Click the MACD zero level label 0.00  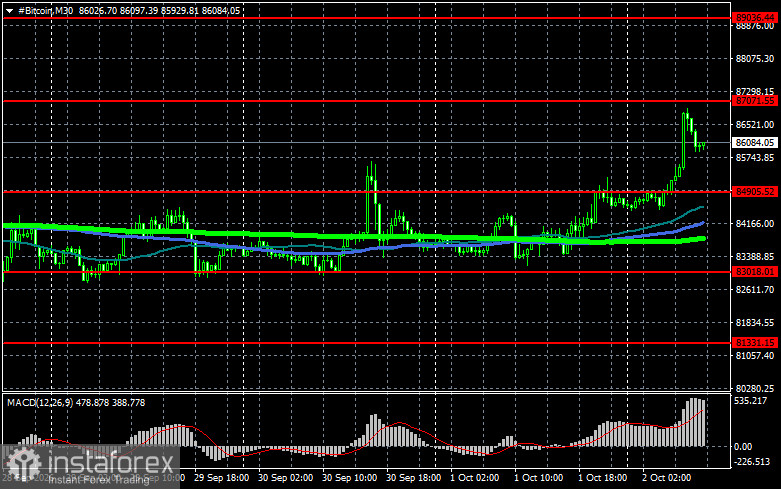(743, 447)
